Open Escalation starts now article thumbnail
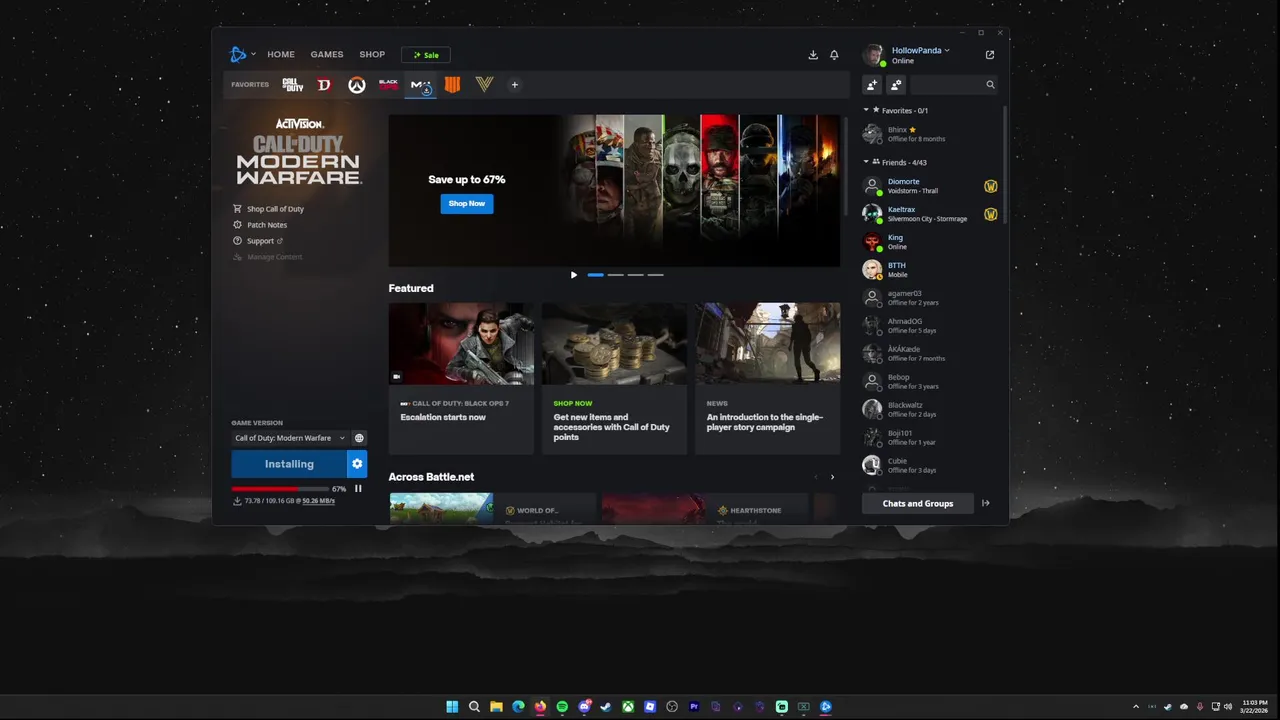Screen dimensions: 1280x720 point(461,344)
